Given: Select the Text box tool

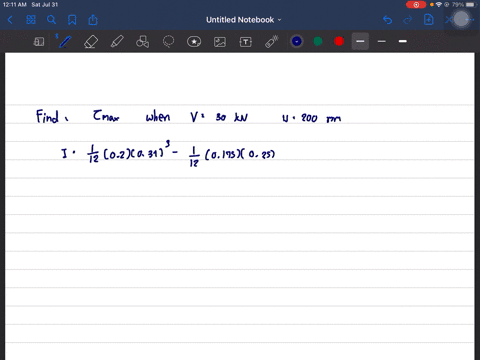Looking at the screenshot, I should click(x=246, y=42).
